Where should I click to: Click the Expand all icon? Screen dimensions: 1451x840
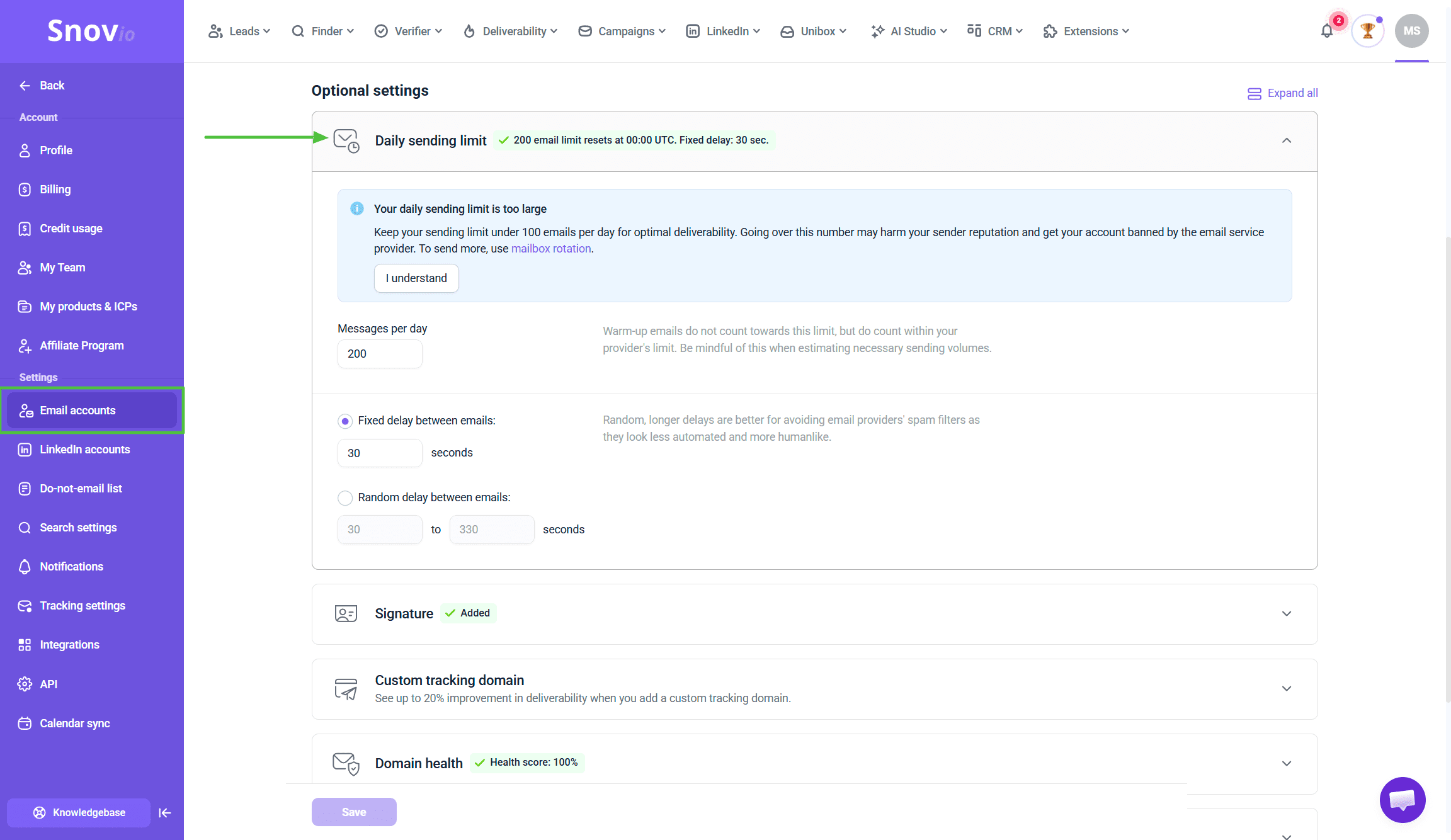[1254, 94]
